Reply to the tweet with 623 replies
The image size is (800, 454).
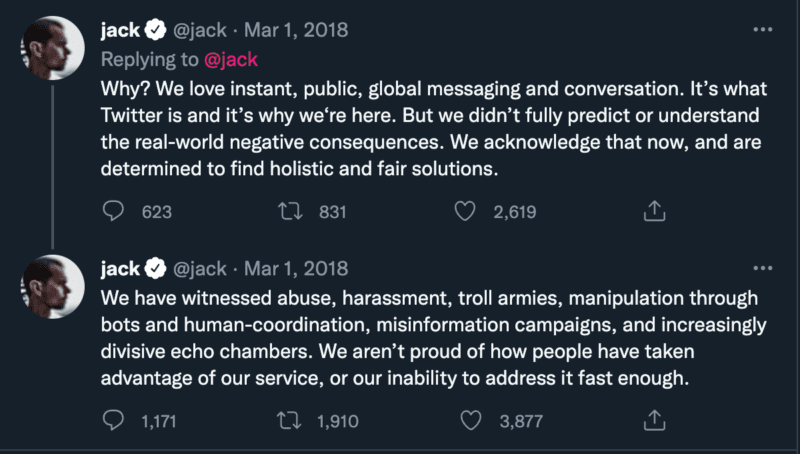[114, 211]
